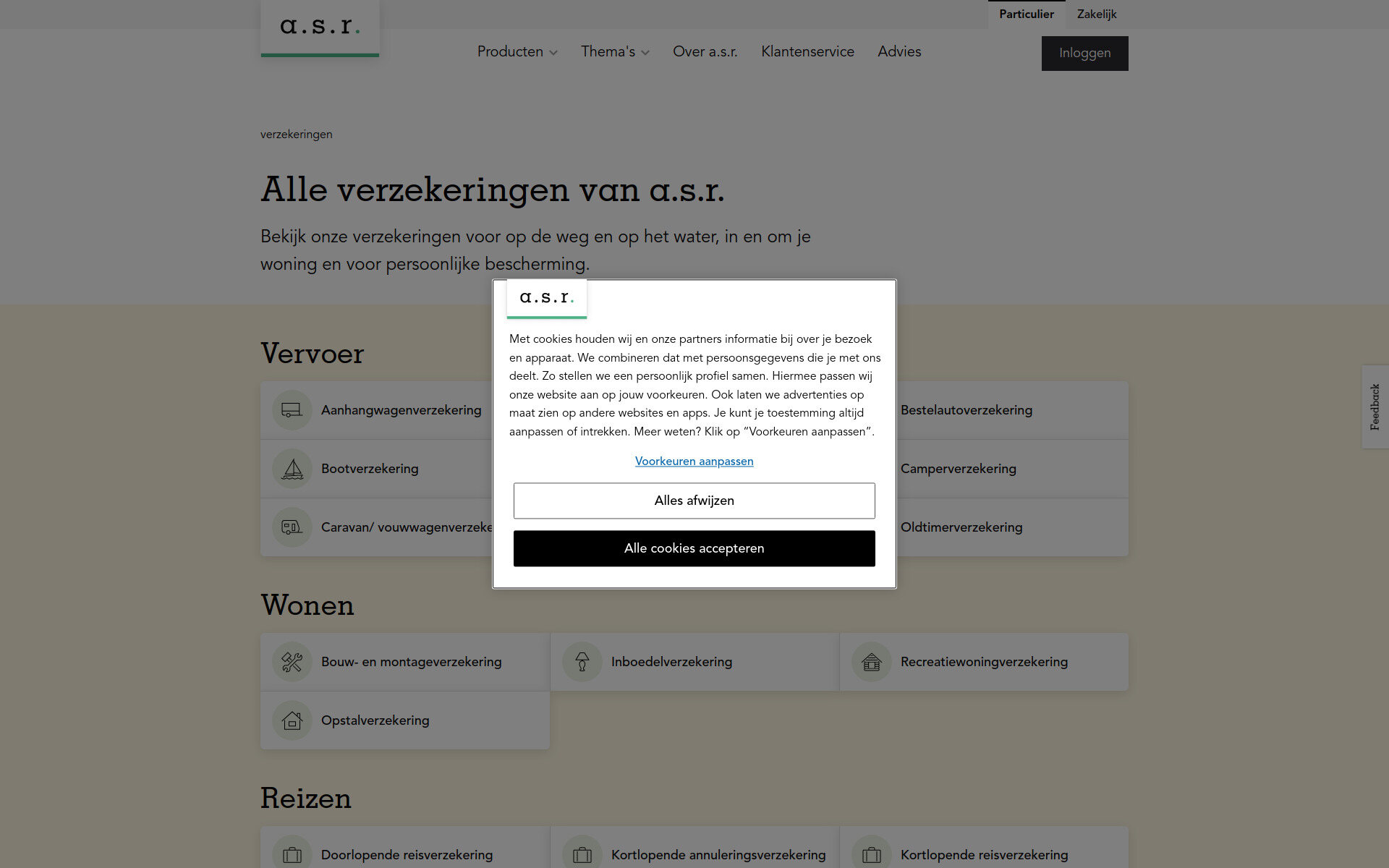Image resolution: width=1389 pixels, height=868 pixels.
Task: Click the verzekeringen breadcrumb
Action: 297,135
